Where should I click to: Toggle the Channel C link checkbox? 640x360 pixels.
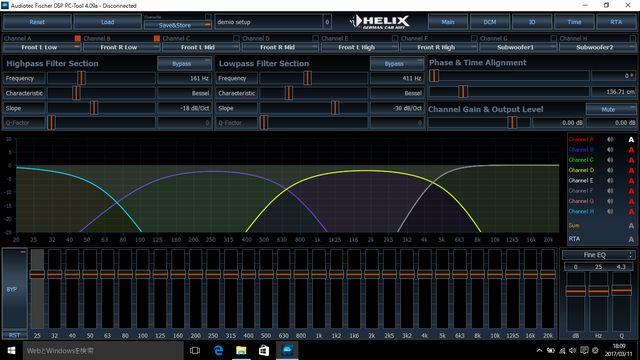236,38
